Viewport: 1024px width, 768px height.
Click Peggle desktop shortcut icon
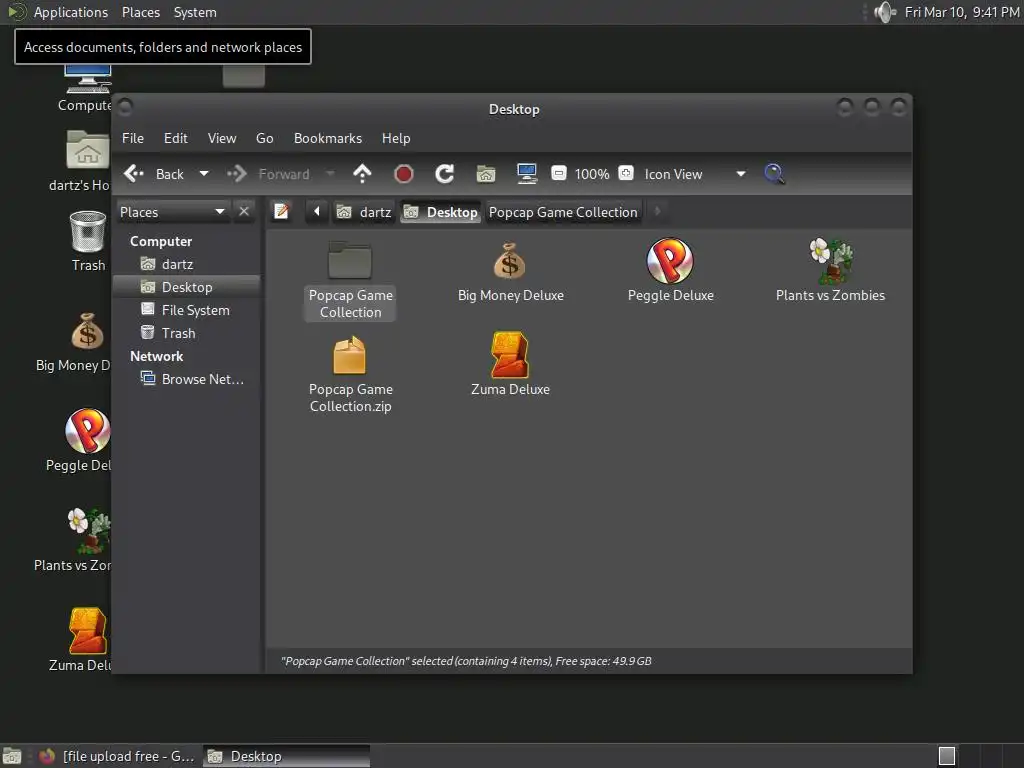coord(88,431)
